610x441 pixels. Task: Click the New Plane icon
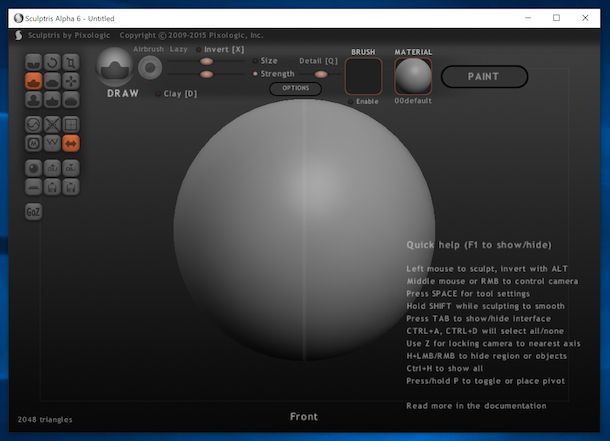pos(33,187)
